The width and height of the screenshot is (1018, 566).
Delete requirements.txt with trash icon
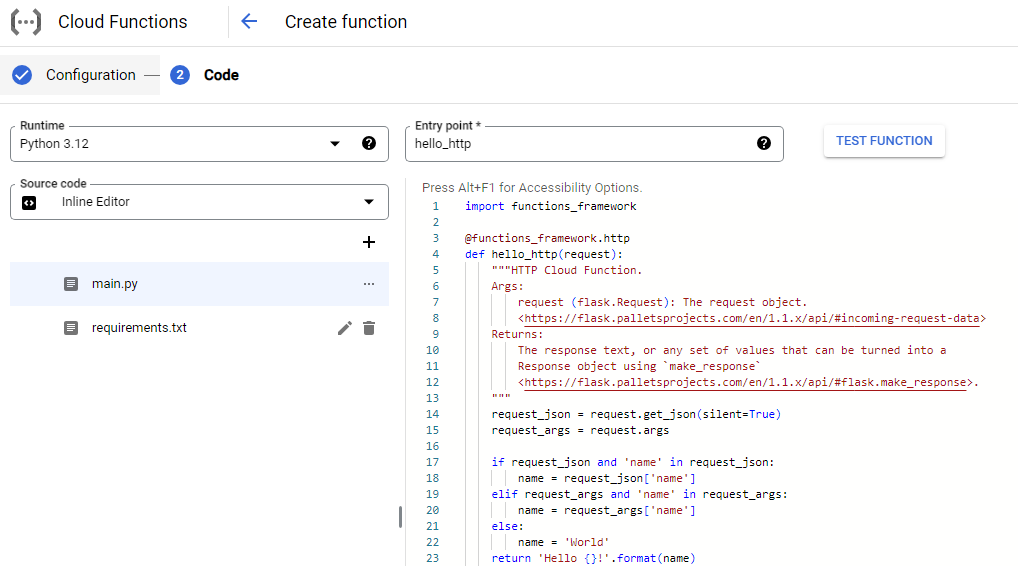pos(369,328)
